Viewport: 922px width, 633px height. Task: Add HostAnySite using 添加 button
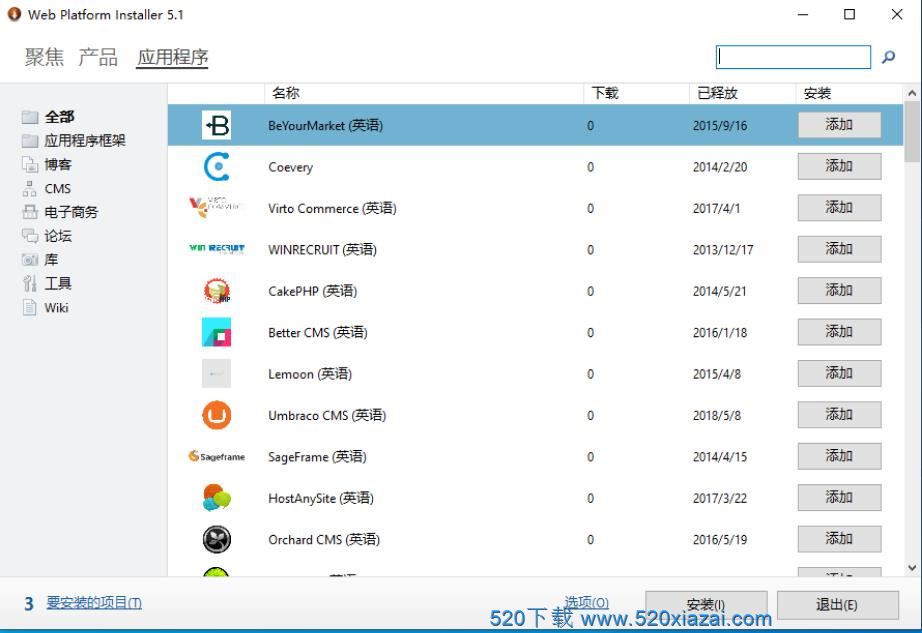(x=839, y=497)
